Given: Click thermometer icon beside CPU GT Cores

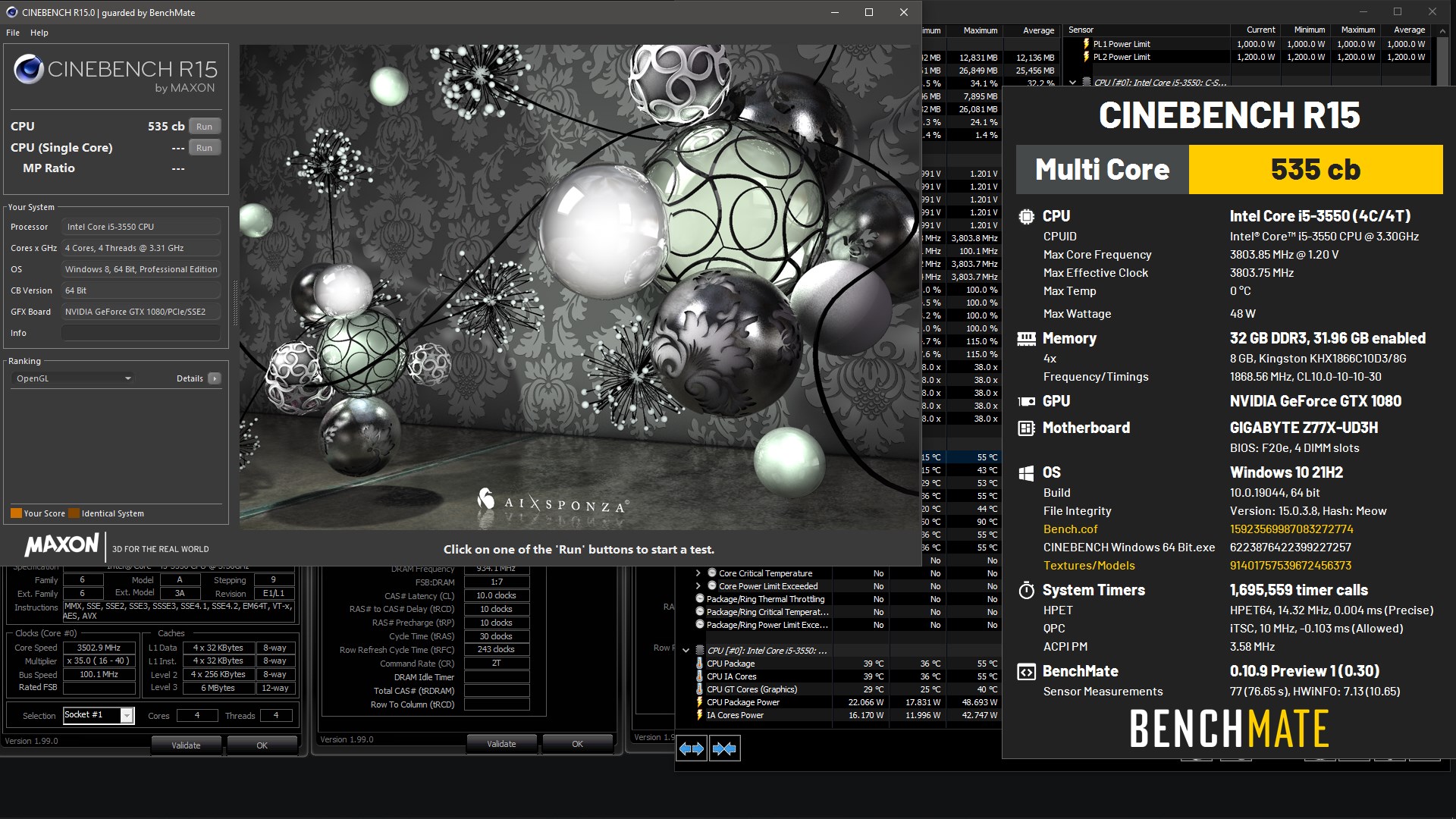Looking at the screenshot, I should click(x=699, y=689).
